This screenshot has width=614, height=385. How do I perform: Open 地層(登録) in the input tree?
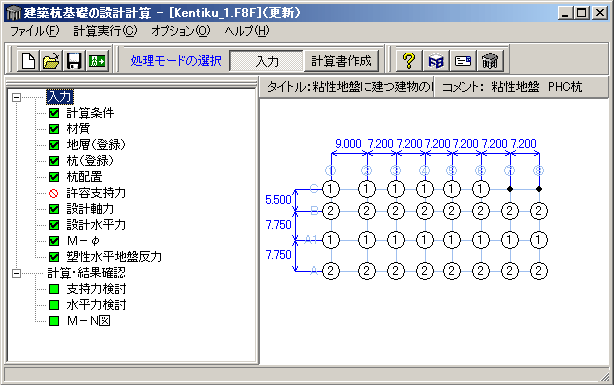point(96,145)
